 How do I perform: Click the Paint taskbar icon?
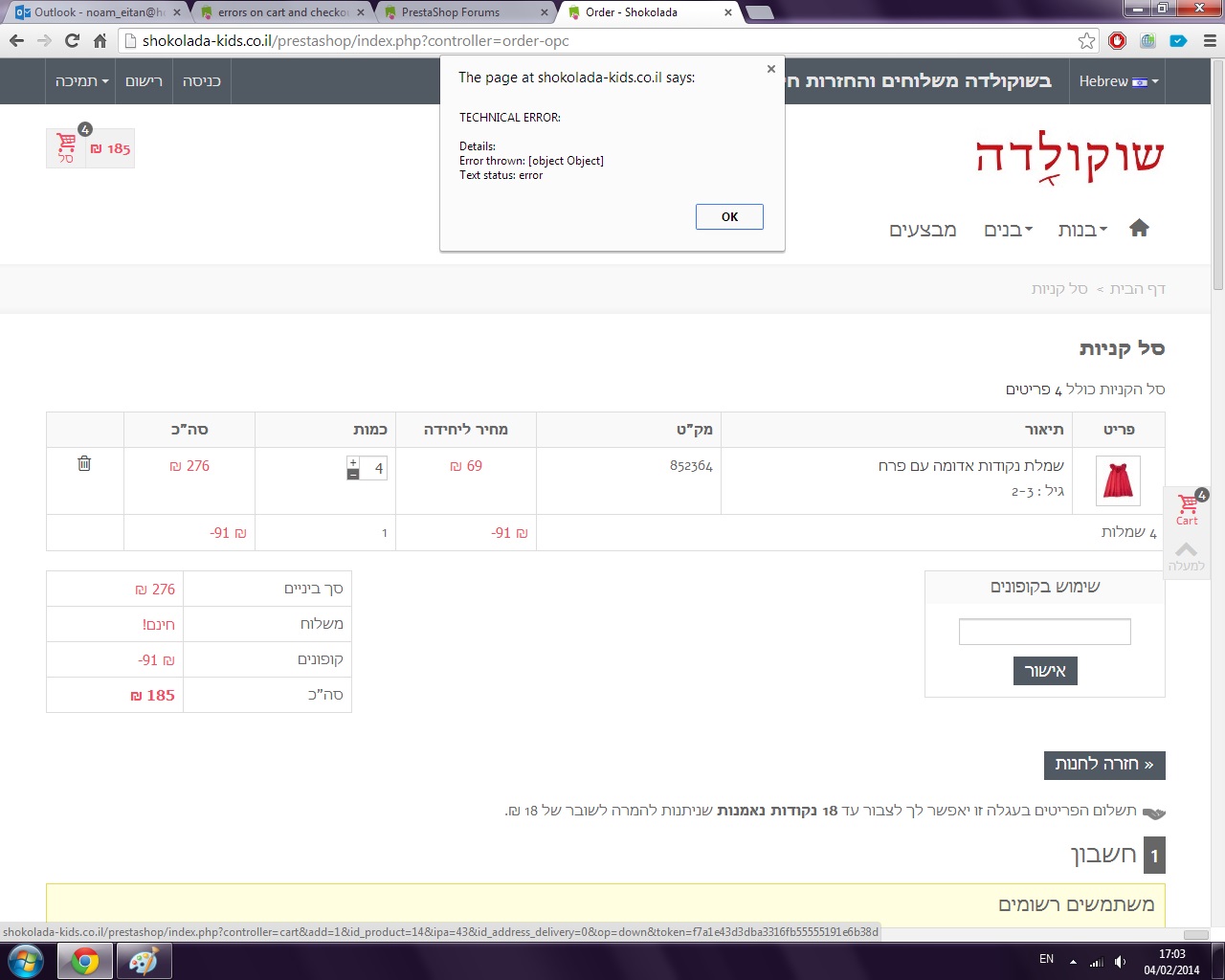[x=144, y=961]
